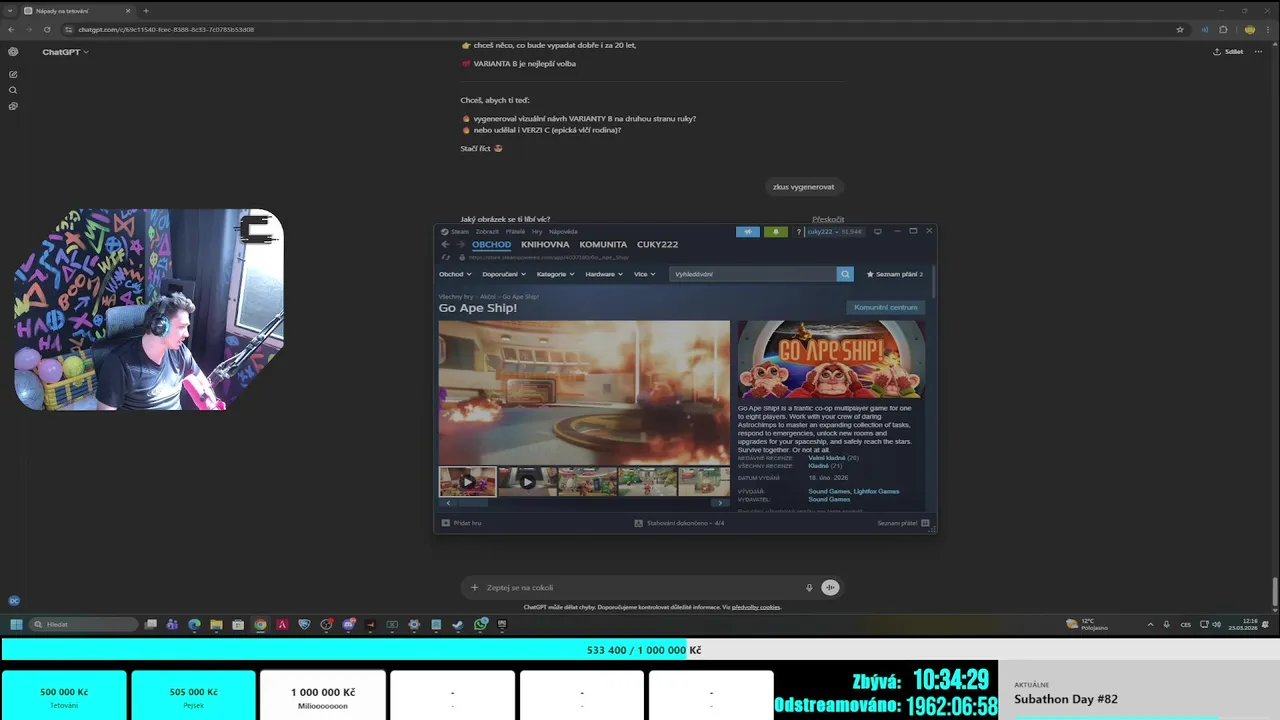Open the Steam menu in title bar
Viewport: 1280px width, 720px height.
[456, 231]
